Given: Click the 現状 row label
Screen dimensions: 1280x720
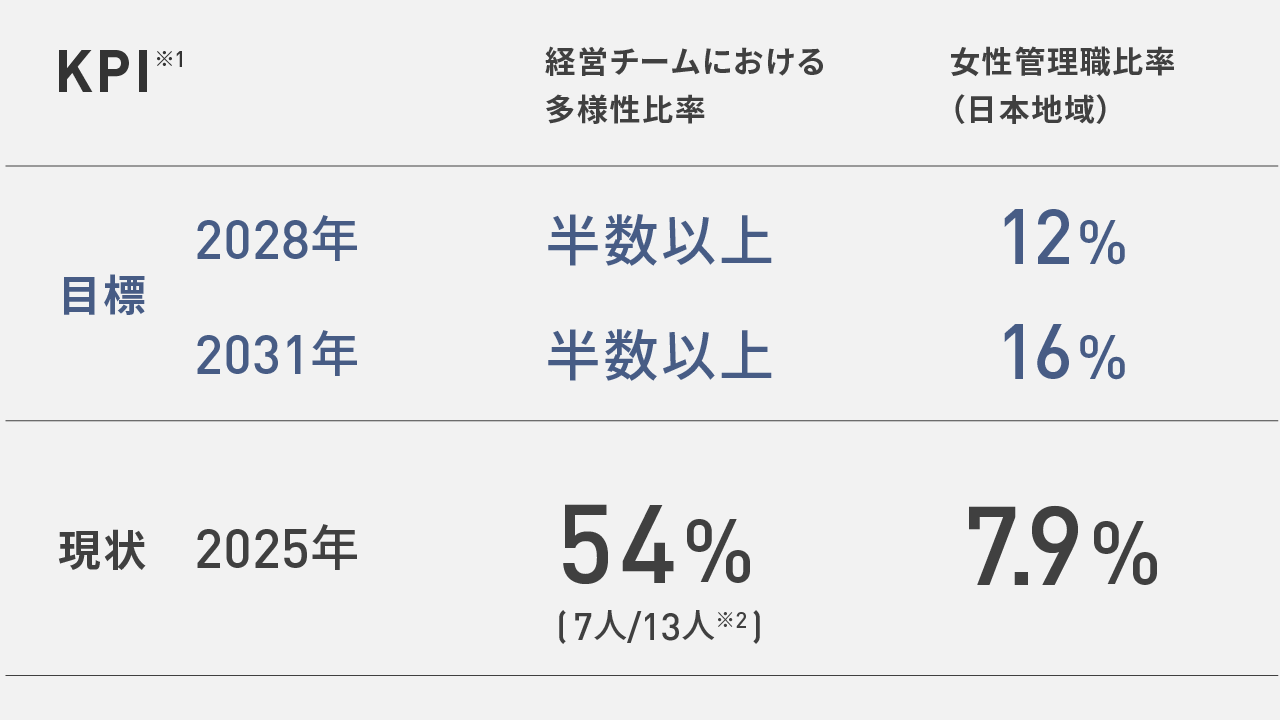Looking at the screenshot, I should [x=103, y=551].
